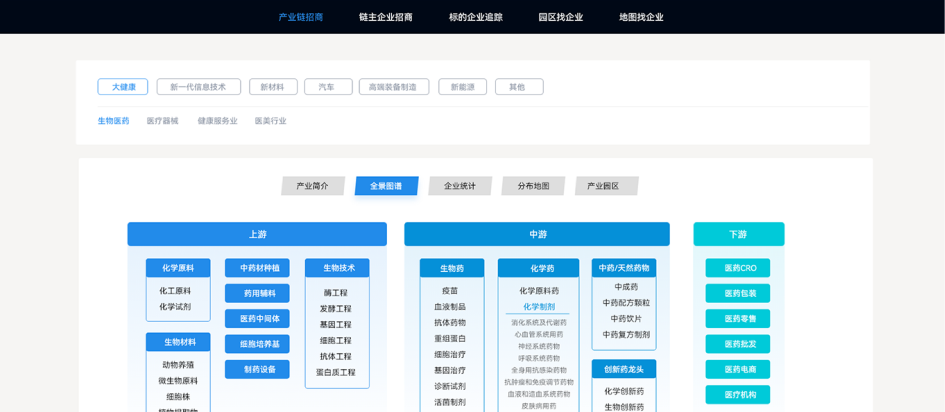
Task: Select 中药饮片 in 中药/天然药物
Action: point(626,319)
